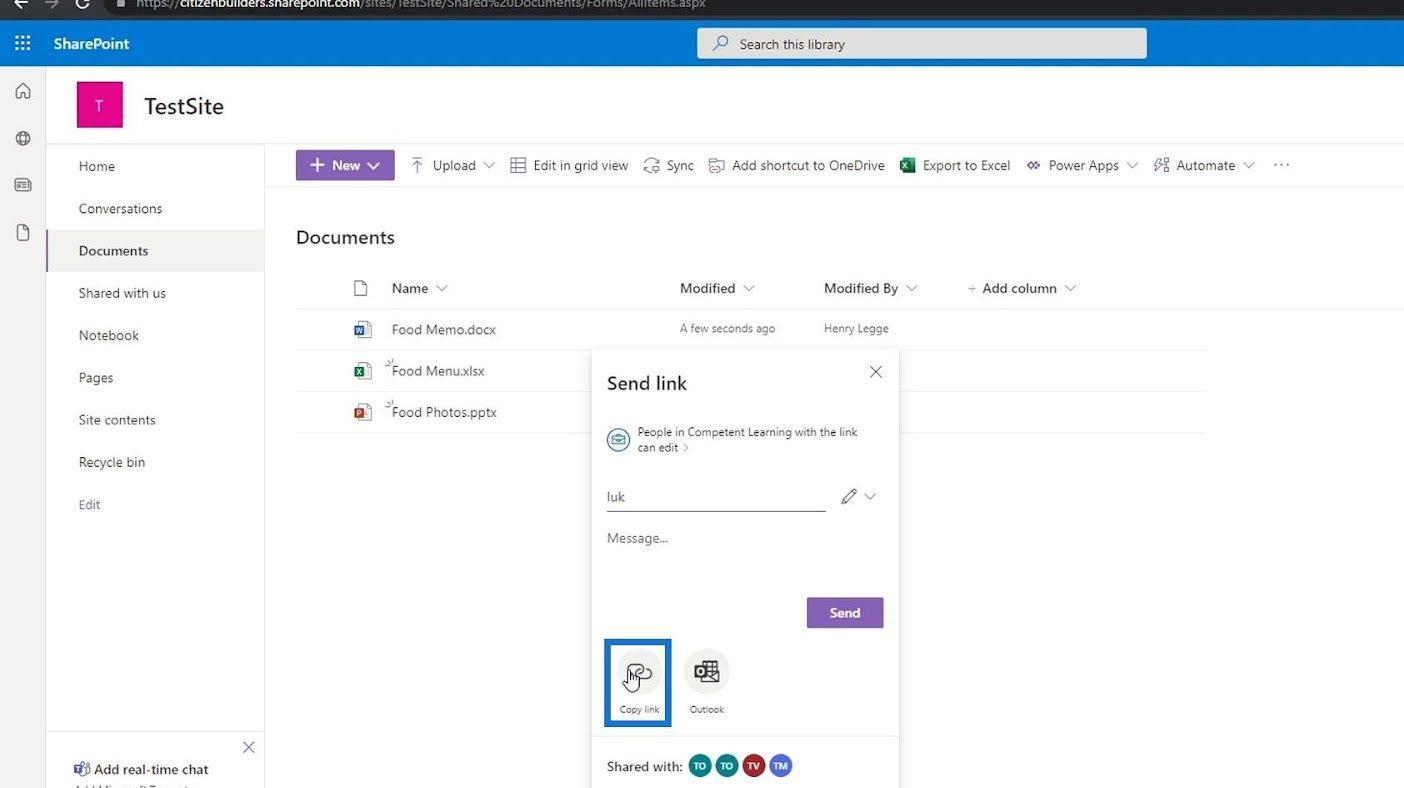Click the Search this library box
Screen dimensions: 1404x788
pos(922,43)
